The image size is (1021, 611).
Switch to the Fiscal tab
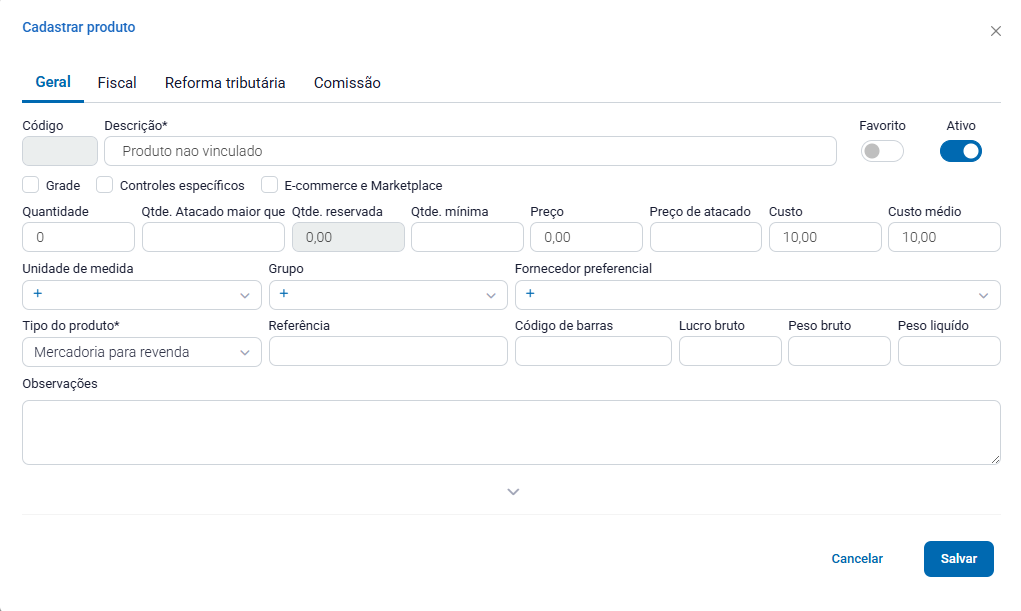[117, 83]
